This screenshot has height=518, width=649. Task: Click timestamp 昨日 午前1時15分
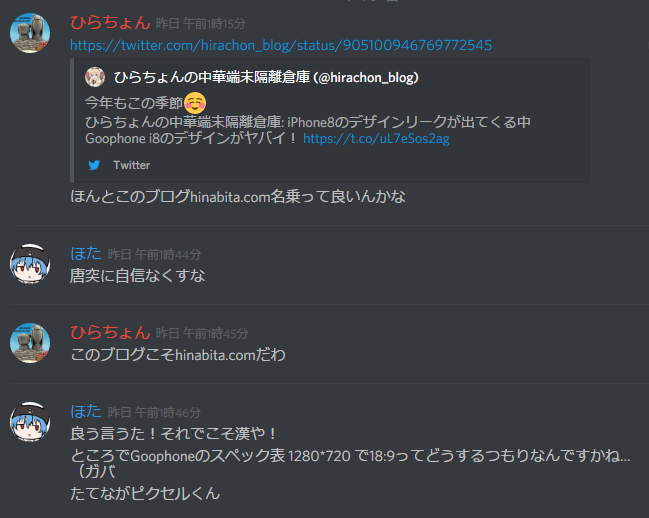pyautogui.click(x=201, y=24)
